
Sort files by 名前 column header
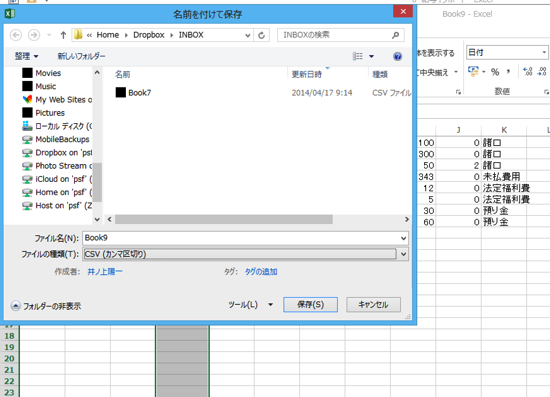click(122, 74)
